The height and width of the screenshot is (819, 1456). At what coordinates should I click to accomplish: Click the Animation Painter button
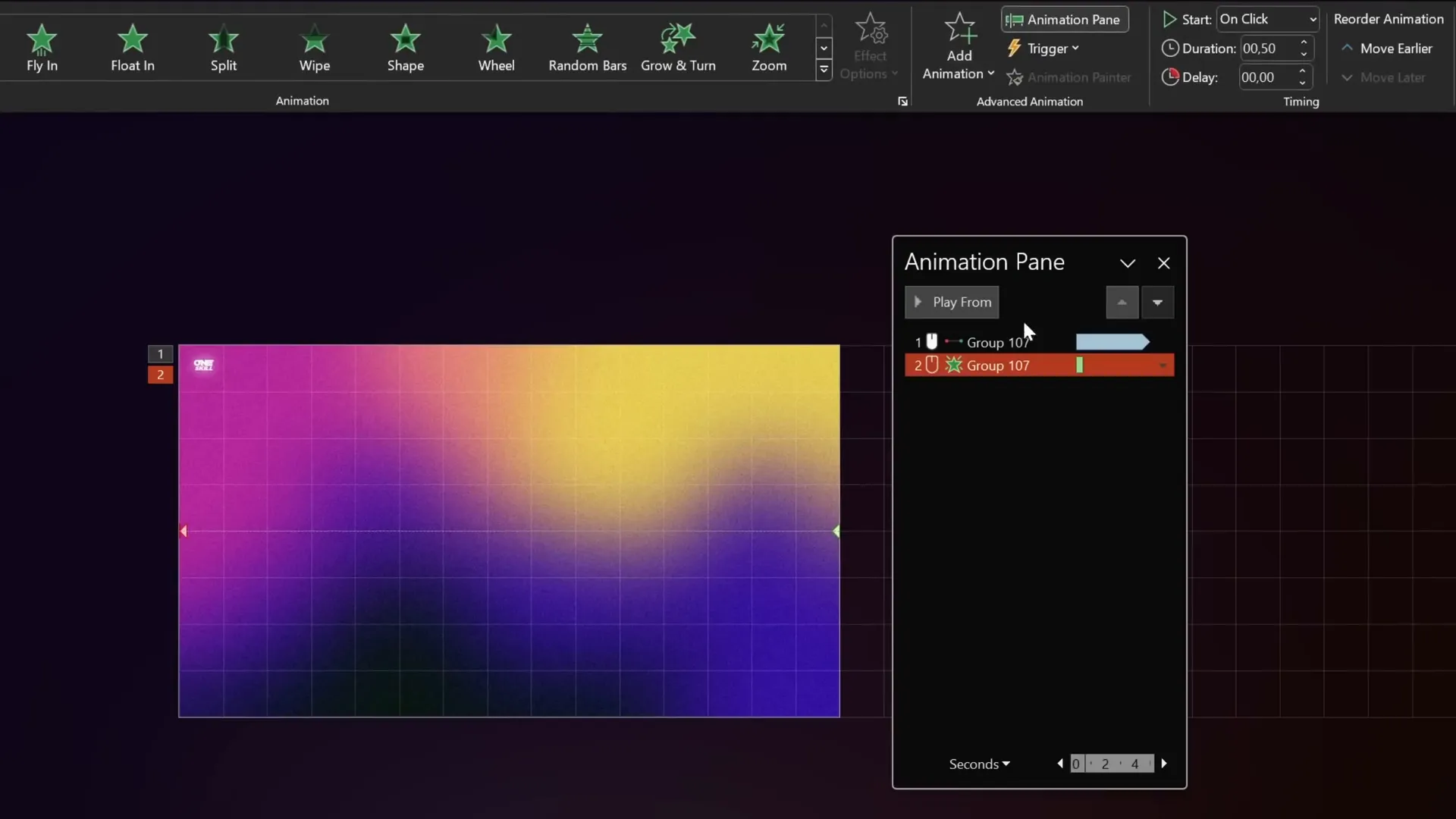(x=1068, y=77)
